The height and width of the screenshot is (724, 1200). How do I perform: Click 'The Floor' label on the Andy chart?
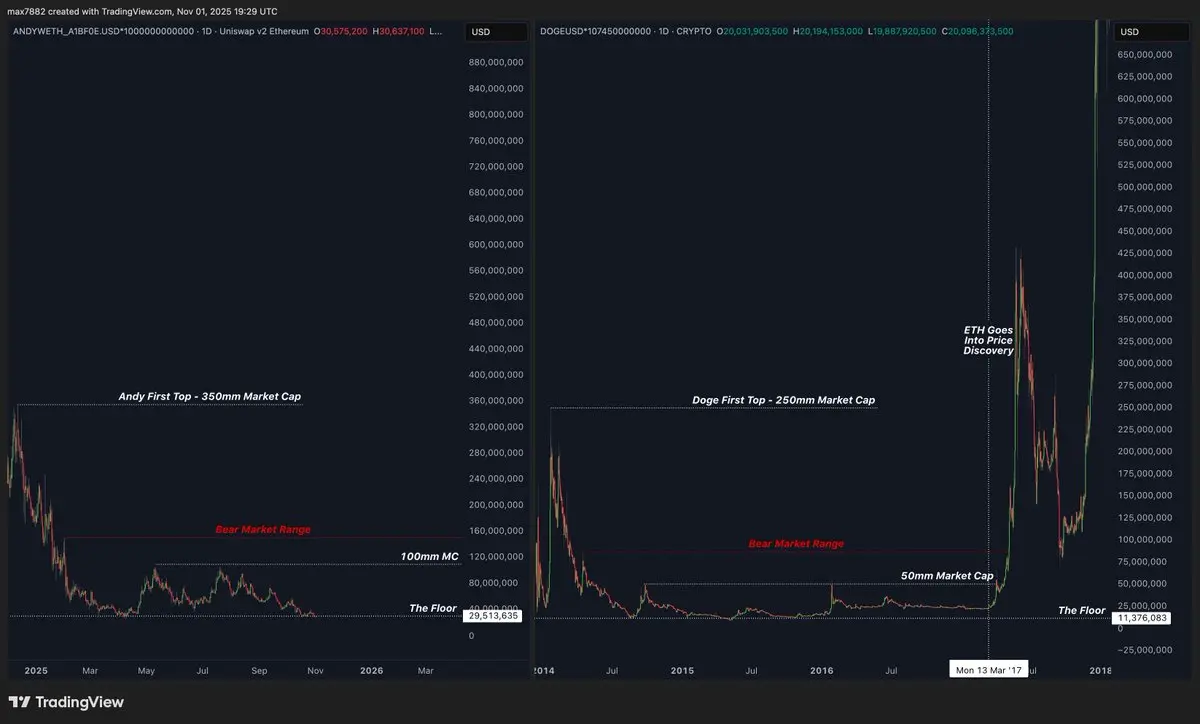433,608
